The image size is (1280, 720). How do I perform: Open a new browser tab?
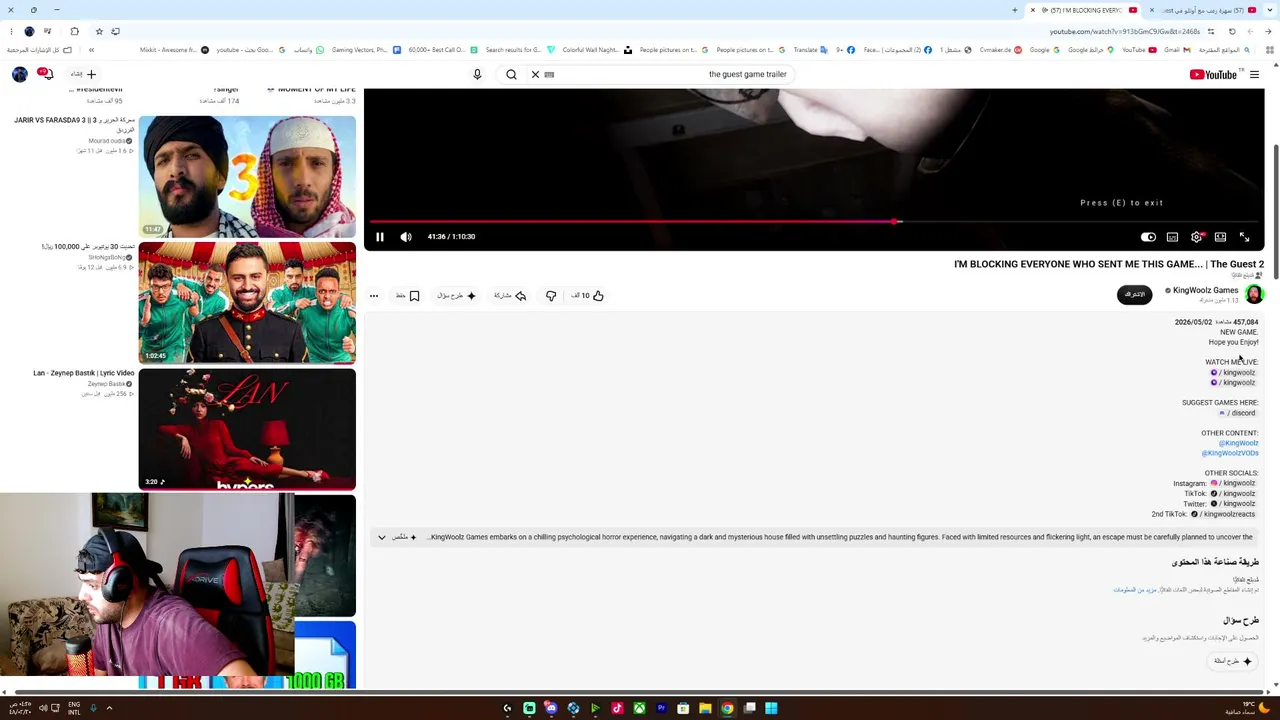[1014, 10]
